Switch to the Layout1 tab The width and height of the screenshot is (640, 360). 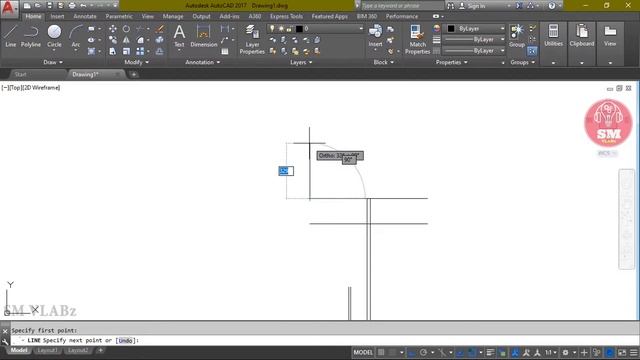[x=47, y=351]
